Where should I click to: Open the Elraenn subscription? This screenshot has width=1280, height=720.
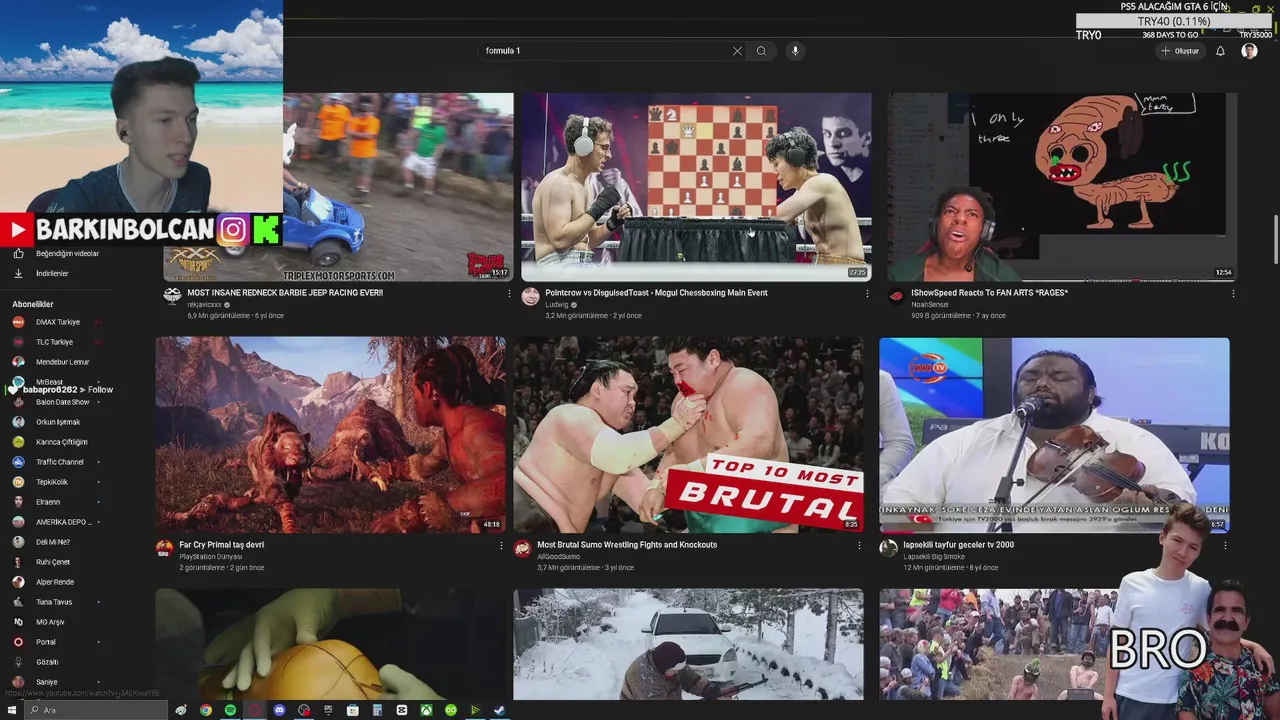pos(48,502)
